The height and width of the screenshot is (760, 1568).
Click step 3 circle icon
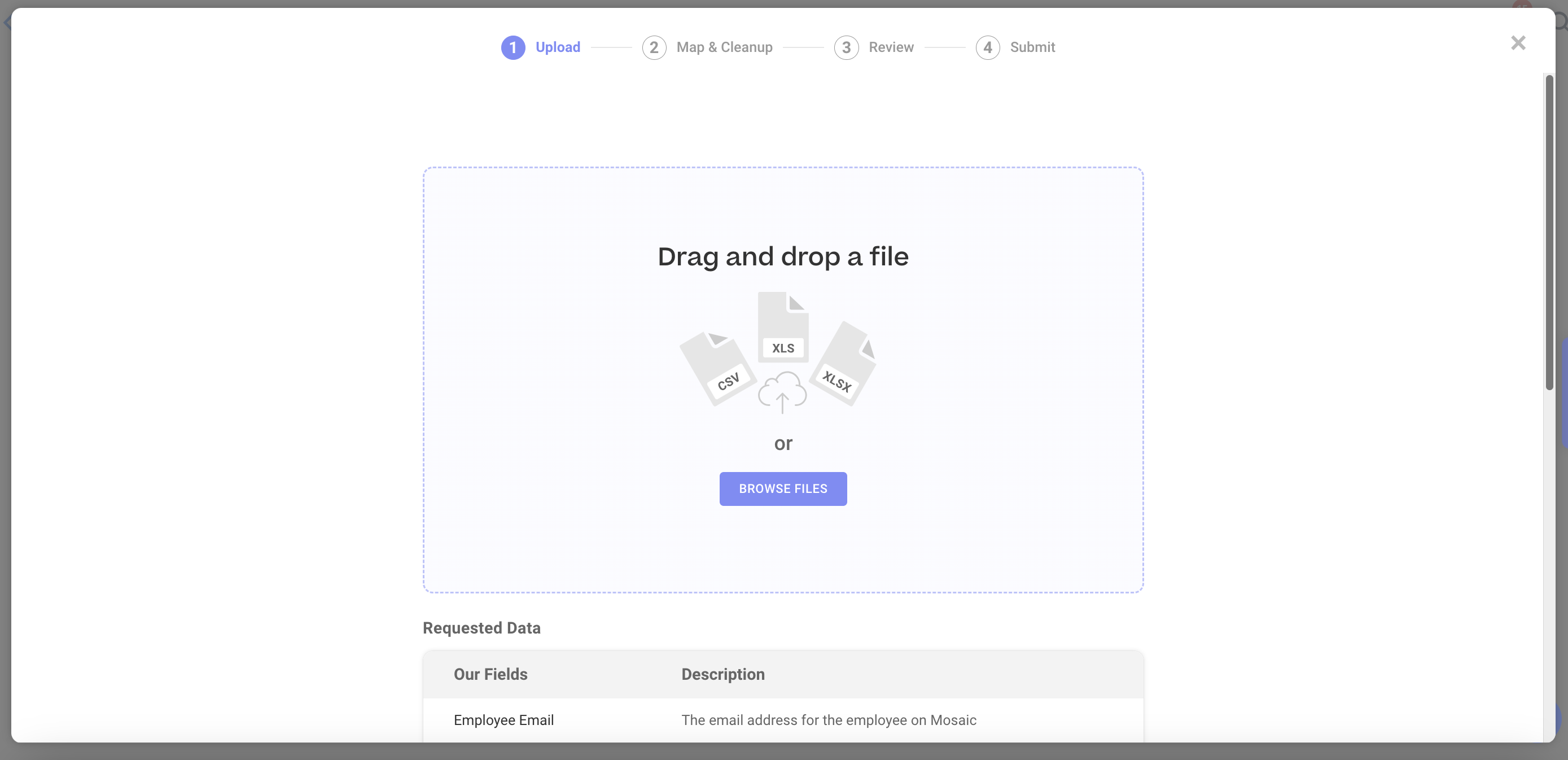[846, 47]
